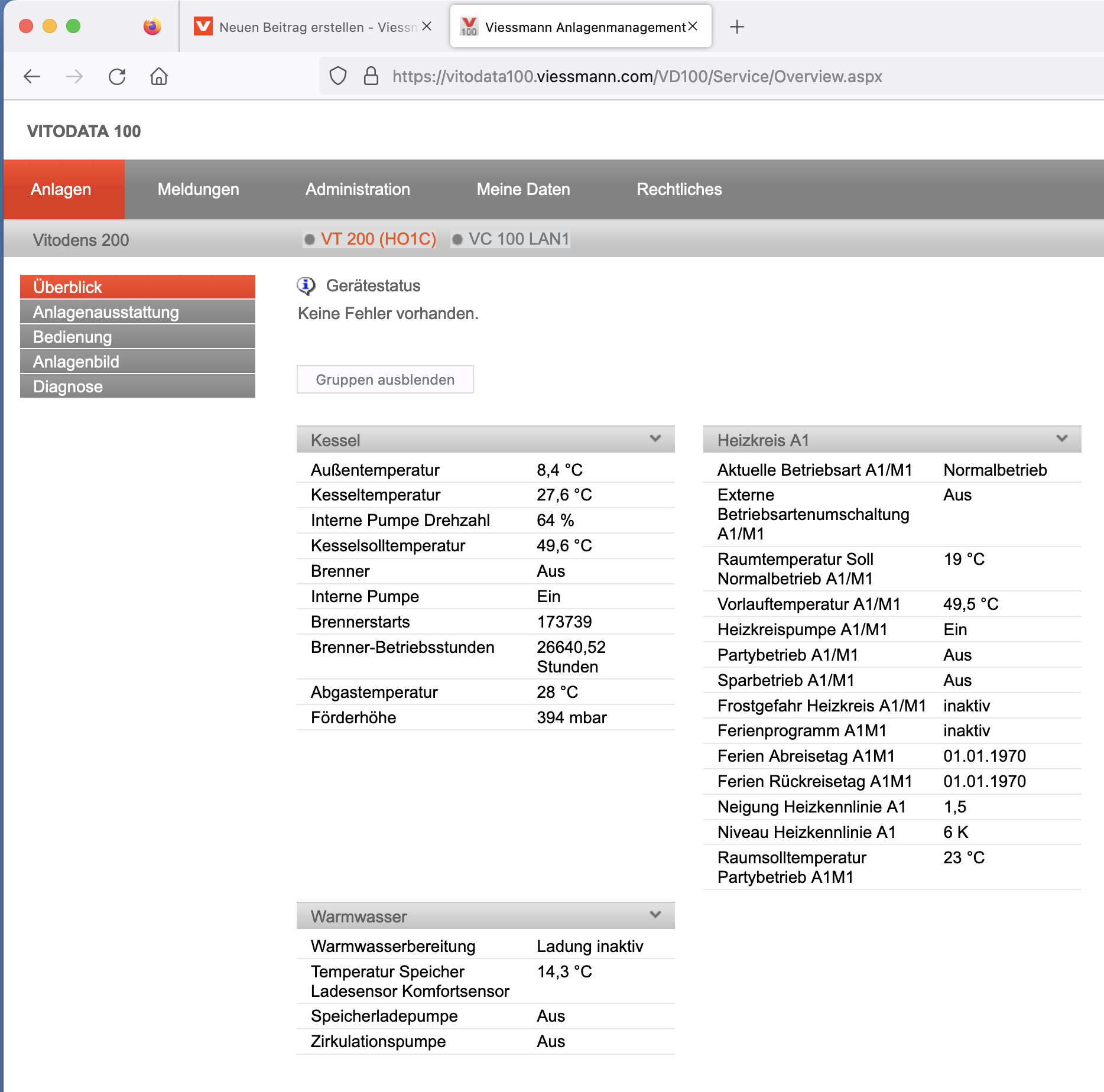Screen dimensions: 1104x1092
Task: Click the Sparbetrieb A1/M1 row label
Action: (785, 680)
